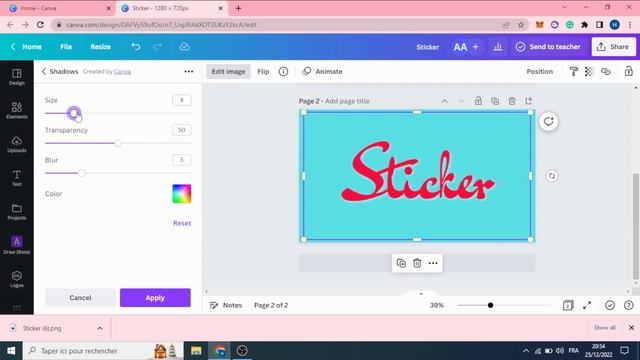Delete page 2 with trash icon

[512, 101]
